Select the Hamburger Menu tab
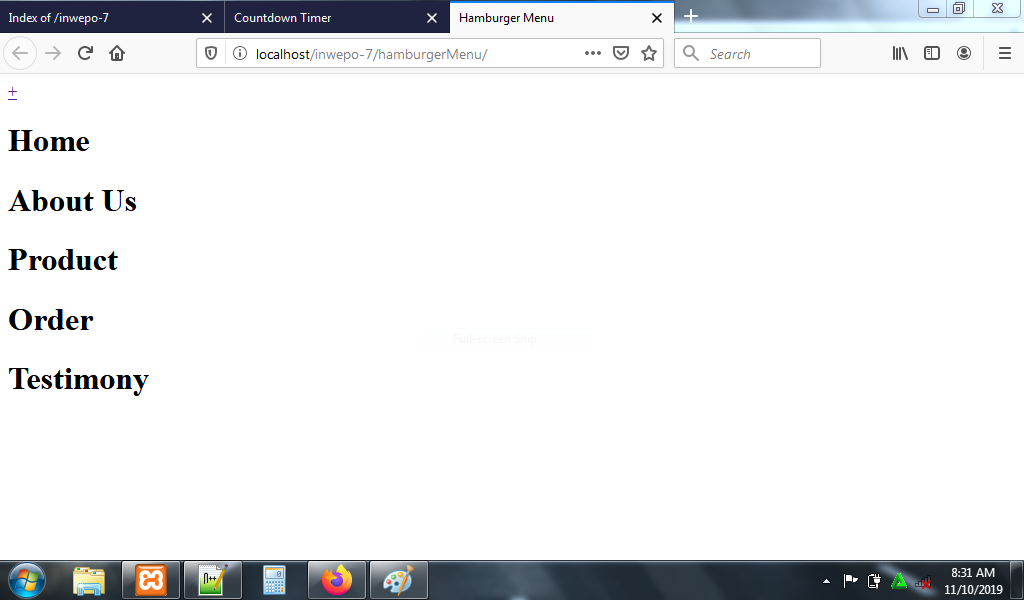Viewport: 1024px width, 600px height. 562,18
